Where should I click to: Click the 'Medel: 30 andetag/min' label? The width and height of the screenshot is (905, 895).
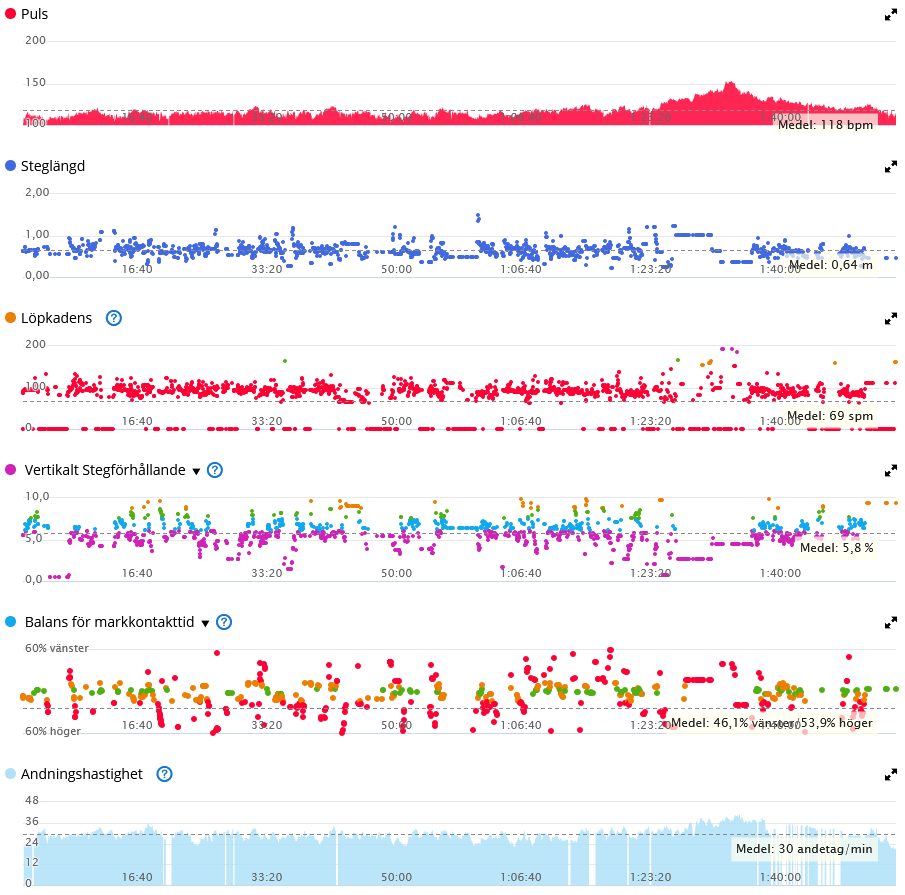[x=804, y=849]
